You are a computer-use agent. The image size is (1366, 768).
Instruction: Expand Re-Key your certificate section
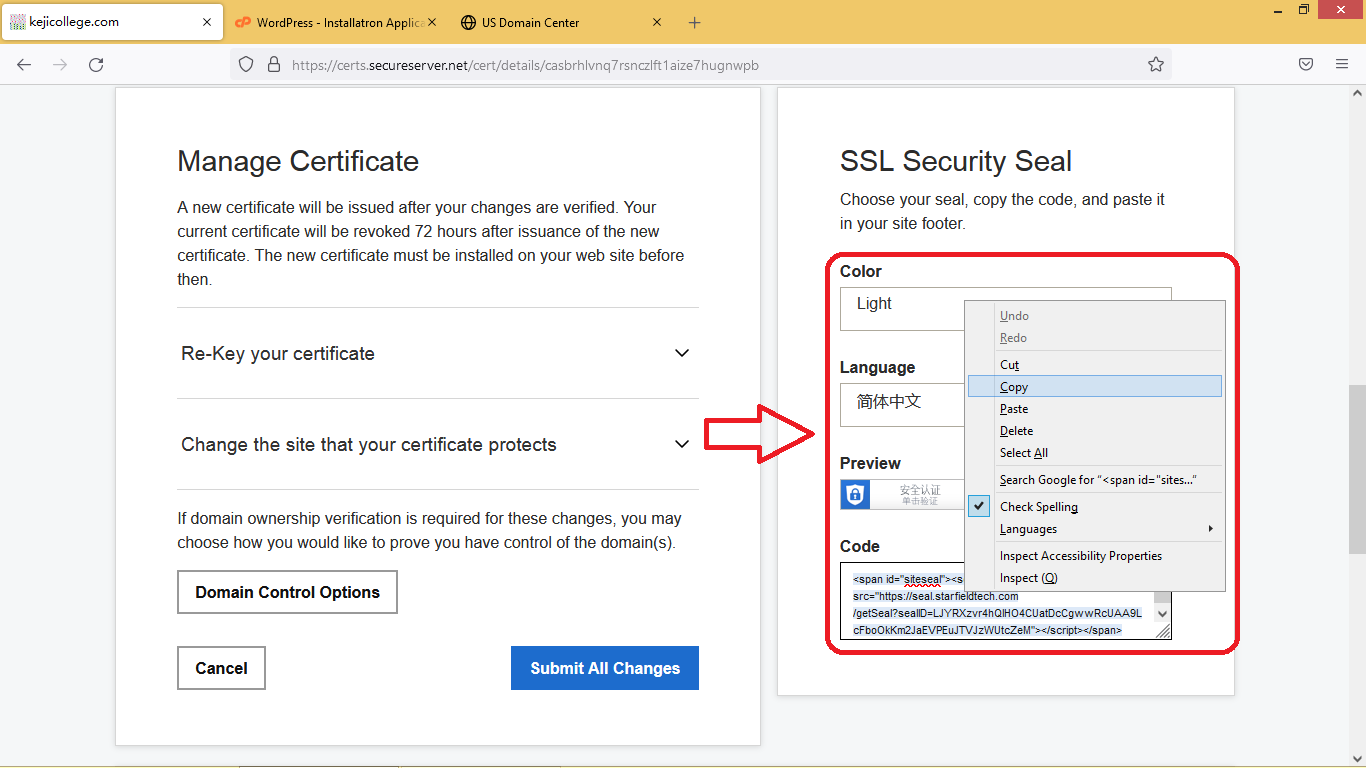tap(437, 353)
